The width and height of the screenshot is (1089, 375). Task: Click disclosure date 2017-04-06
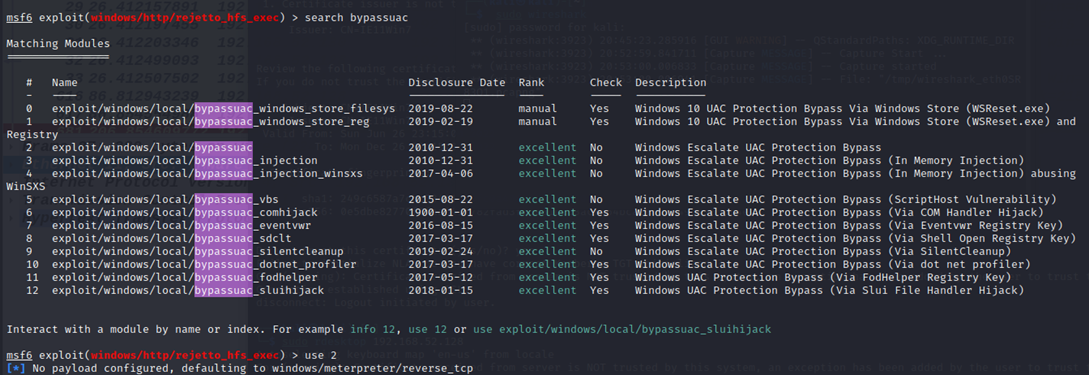pos(441,174)
